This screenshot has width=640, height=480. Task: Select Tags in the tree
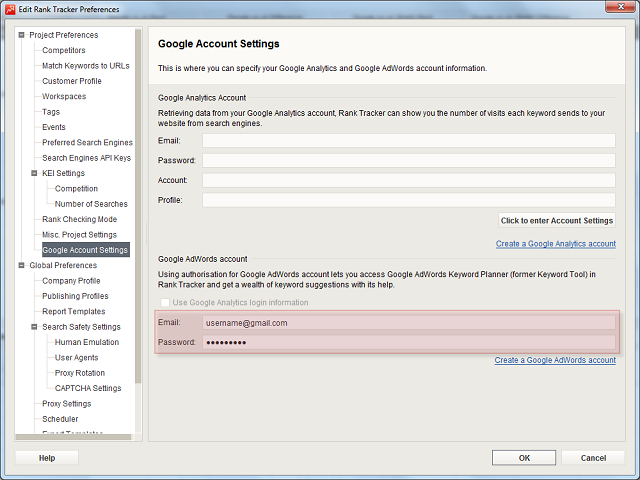tap(51, 112)
